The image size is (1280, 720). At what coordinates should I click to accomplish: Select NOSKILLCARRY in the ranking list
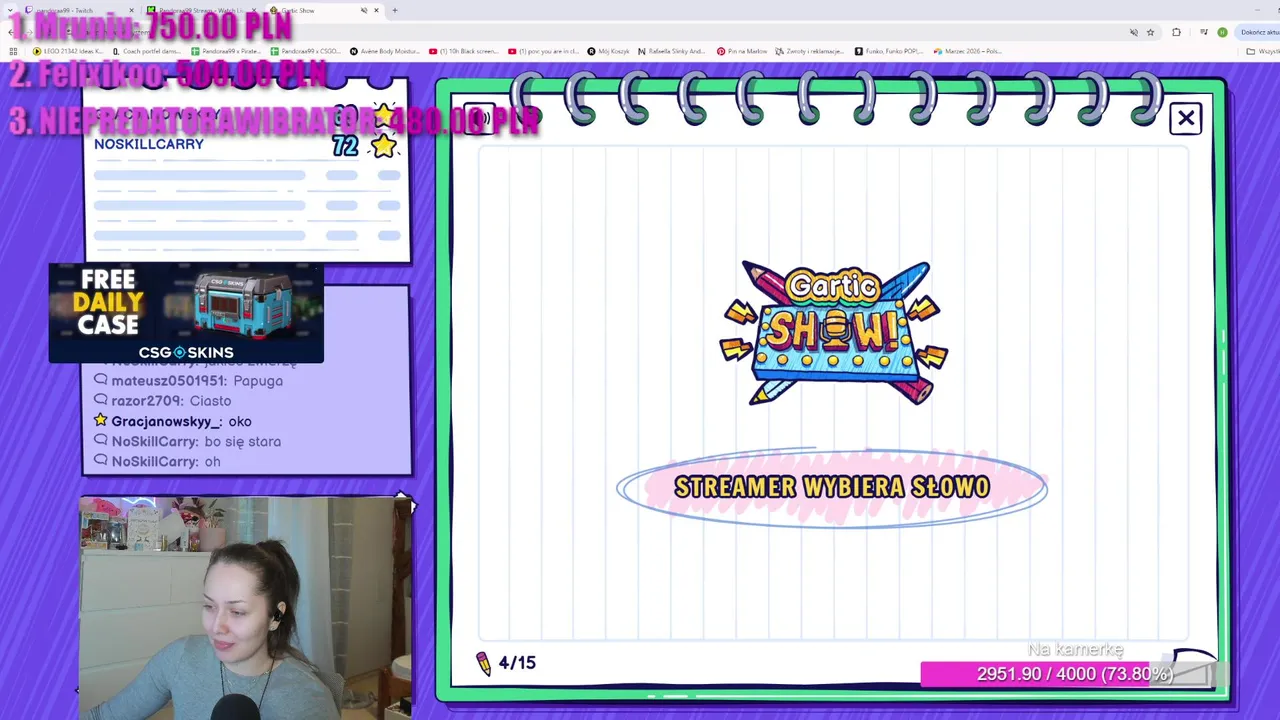coord(149,144)
